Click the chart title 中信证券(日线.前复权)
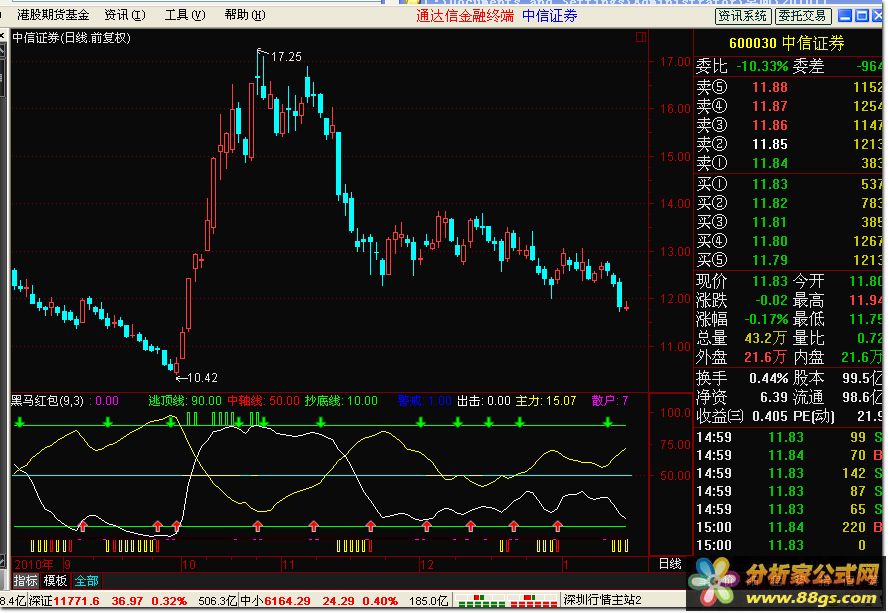888x613 pixels. click(71, 38)
